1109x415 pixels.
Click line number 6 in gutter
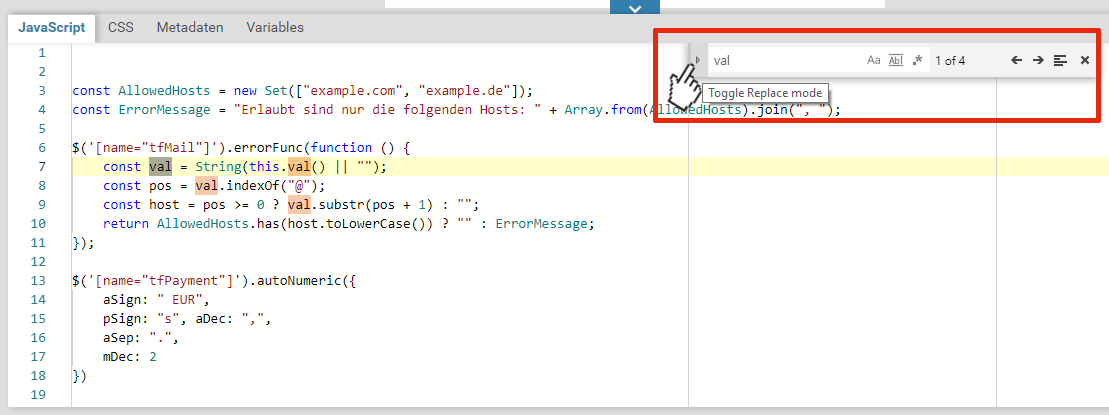[42, 147]
